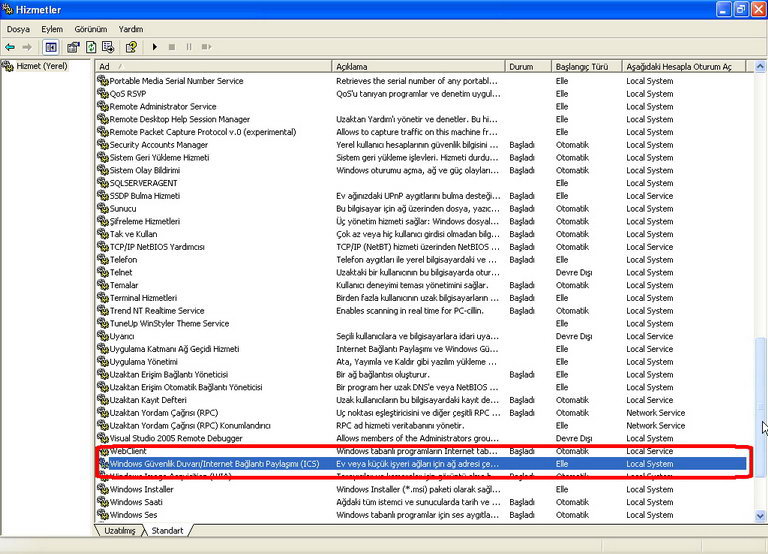Click gear icon of TuneUp WinStyler Theme Service
This screenshot has width=768, height=554.
tap(103, 323)
